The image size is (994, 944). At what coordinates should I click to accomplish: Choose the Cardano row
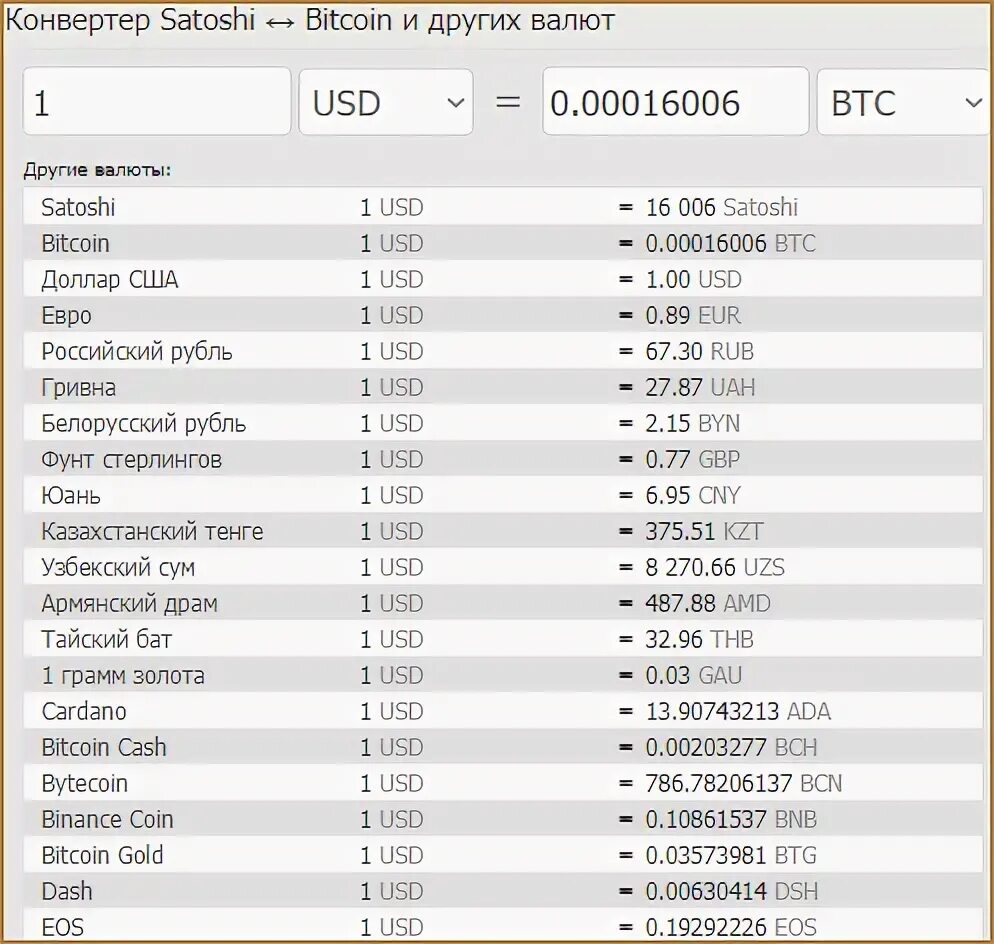coord(503,711)
